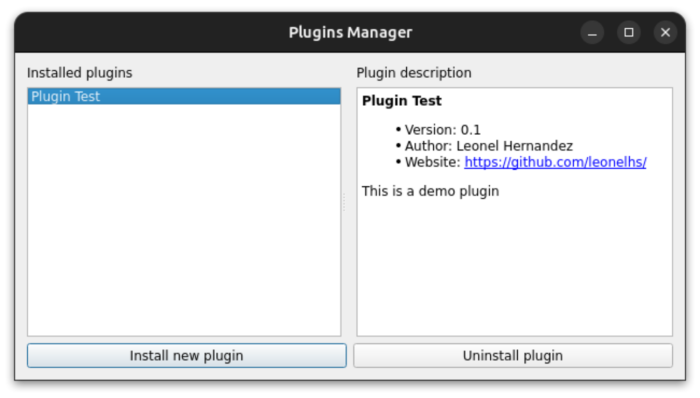700x398 pixels.
Task: Close the Plugins Manager window
Action: click(665, 33)
